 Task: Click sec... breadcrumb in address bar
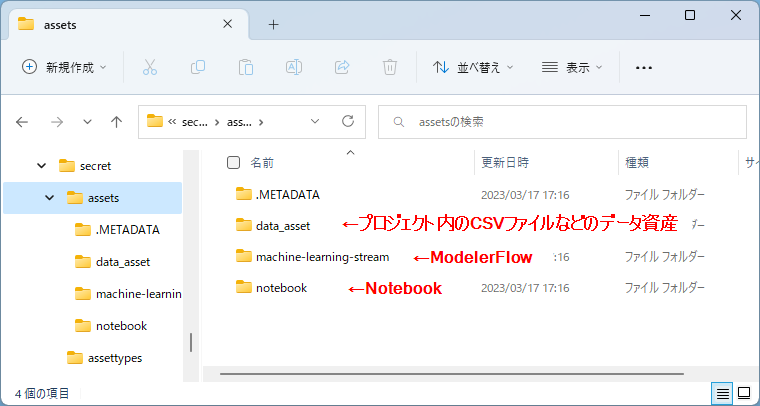click(x=195, y=123)
